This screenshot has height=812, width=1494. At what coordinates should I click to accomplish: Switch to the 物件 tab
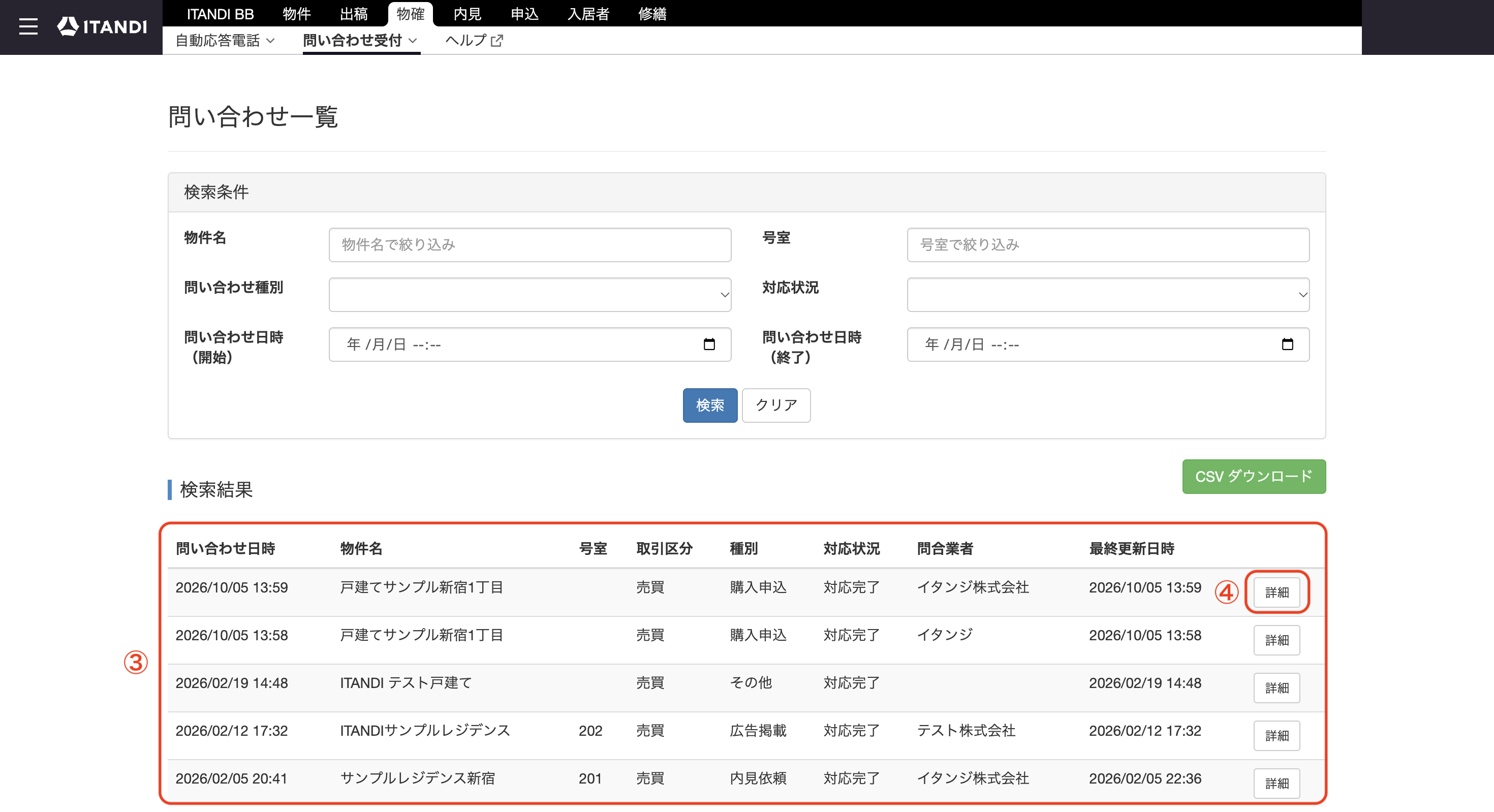297,14
